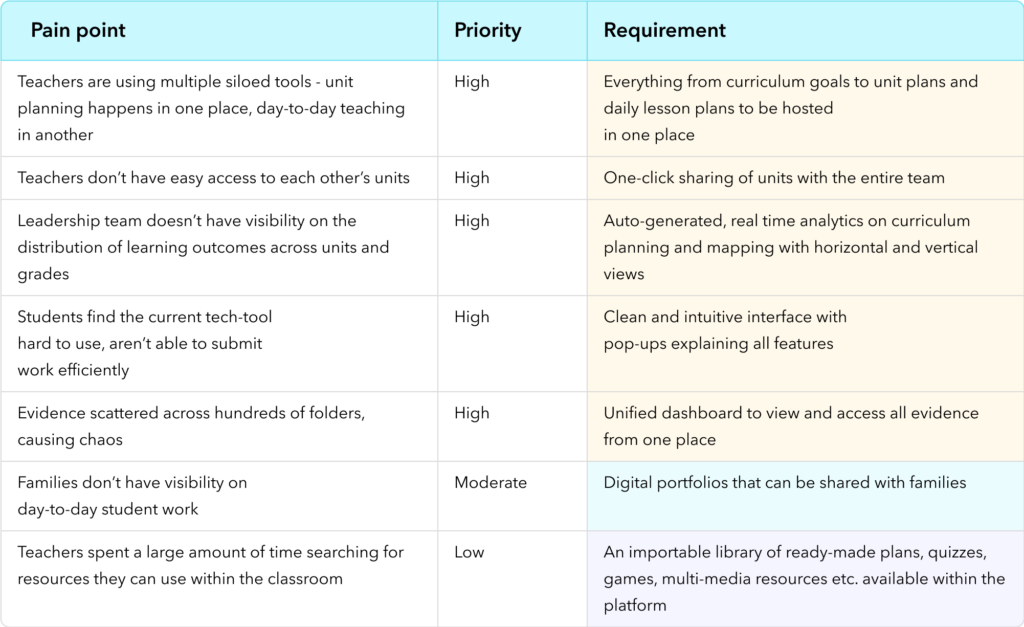Viewport: 1024px width, 627px height.
Task: Select the "Clean and intuitive interface" requirement
Action: (x=725, y=330)
